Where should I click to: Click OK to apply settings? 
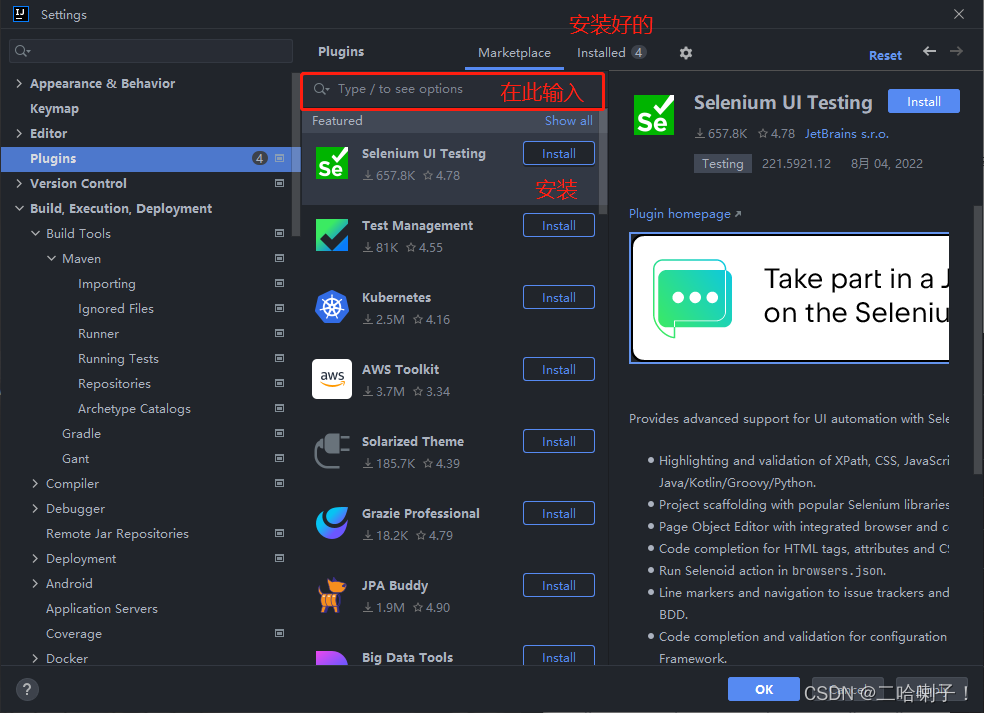764,689
